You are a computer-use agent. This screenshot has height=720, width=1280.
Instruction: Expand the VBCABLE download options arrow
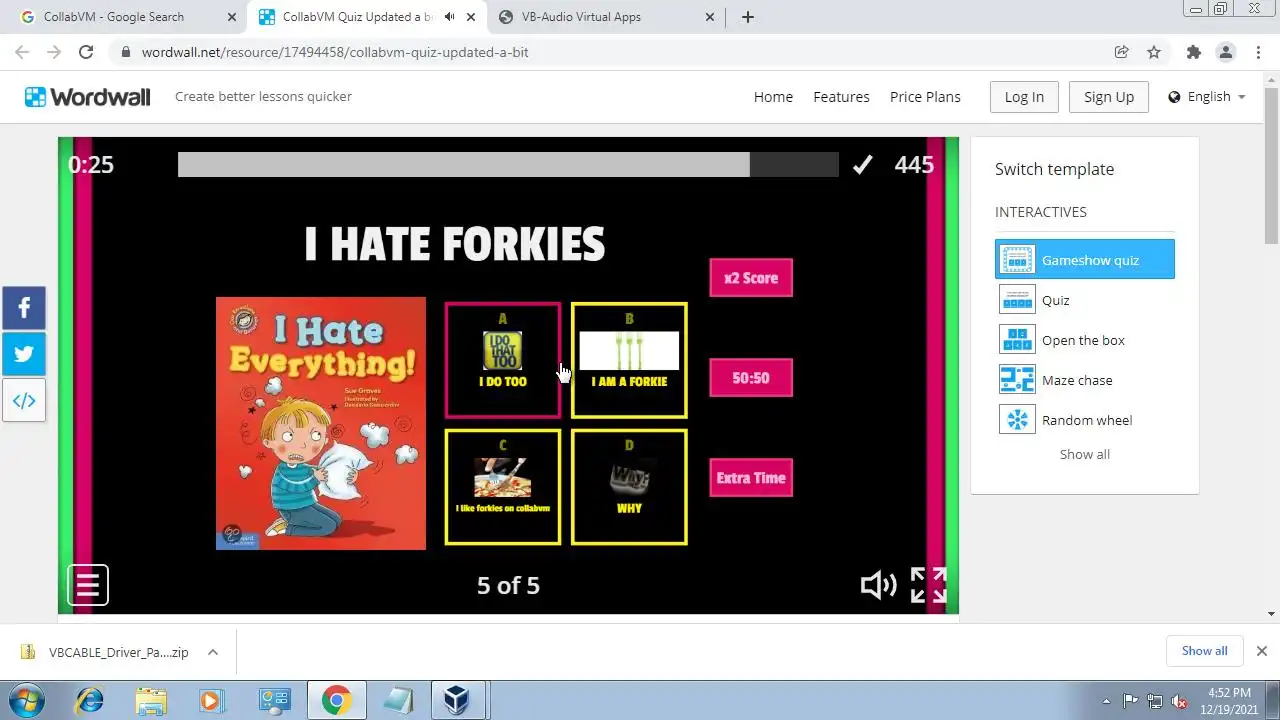click(213, 652)
